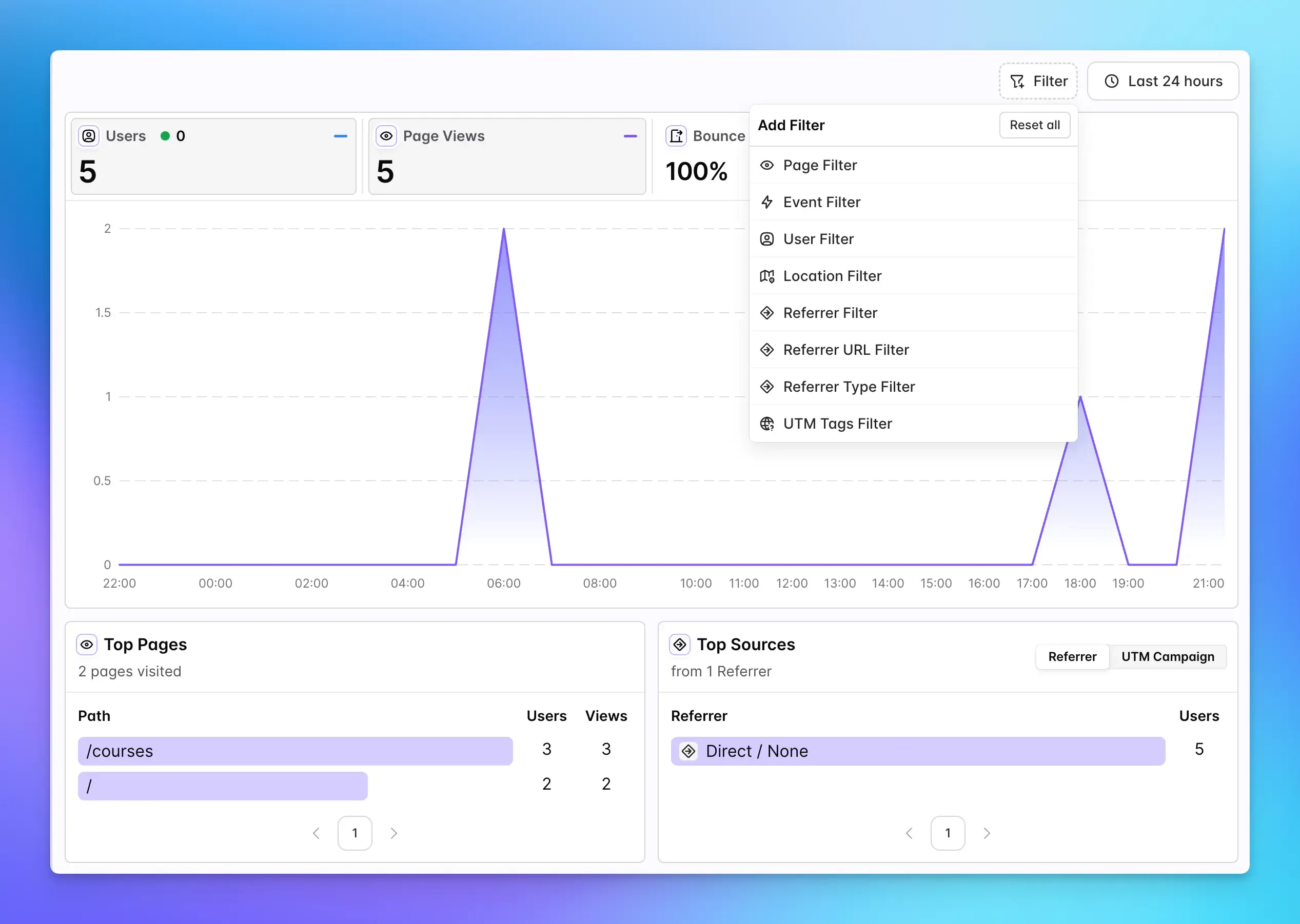Click the globe icon for UTM Tags Filter
Image resolution: width=1300 pixels, height=924 pixels.
point(766,424)
